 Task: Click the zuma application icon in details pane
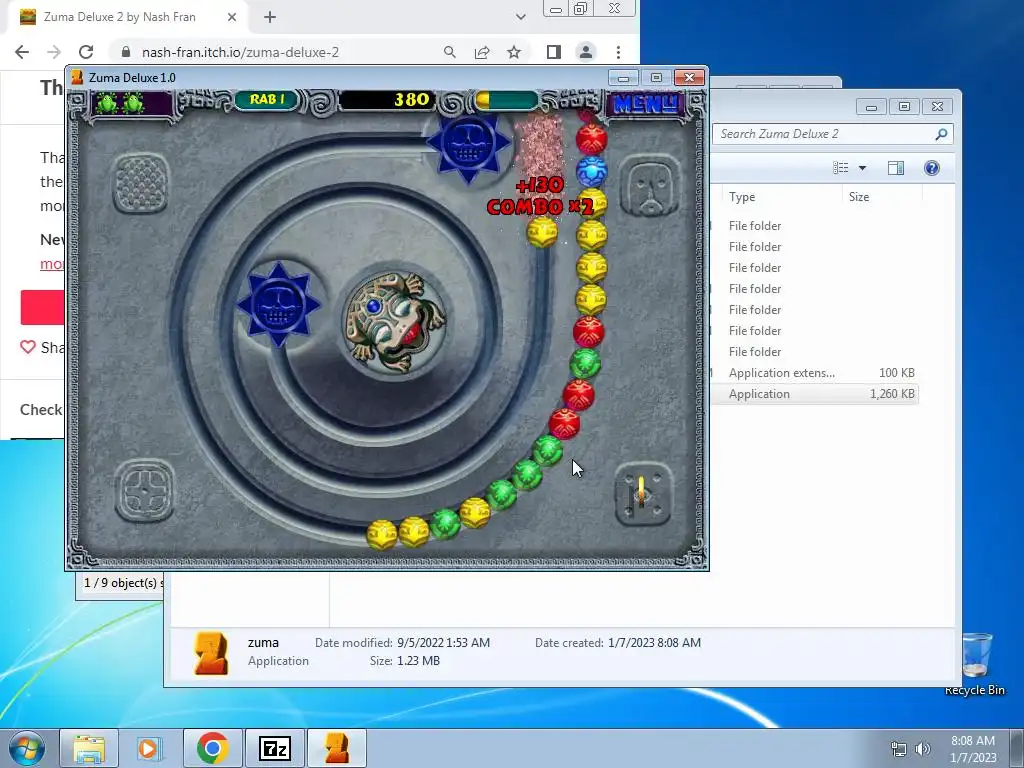coord(212,652)
